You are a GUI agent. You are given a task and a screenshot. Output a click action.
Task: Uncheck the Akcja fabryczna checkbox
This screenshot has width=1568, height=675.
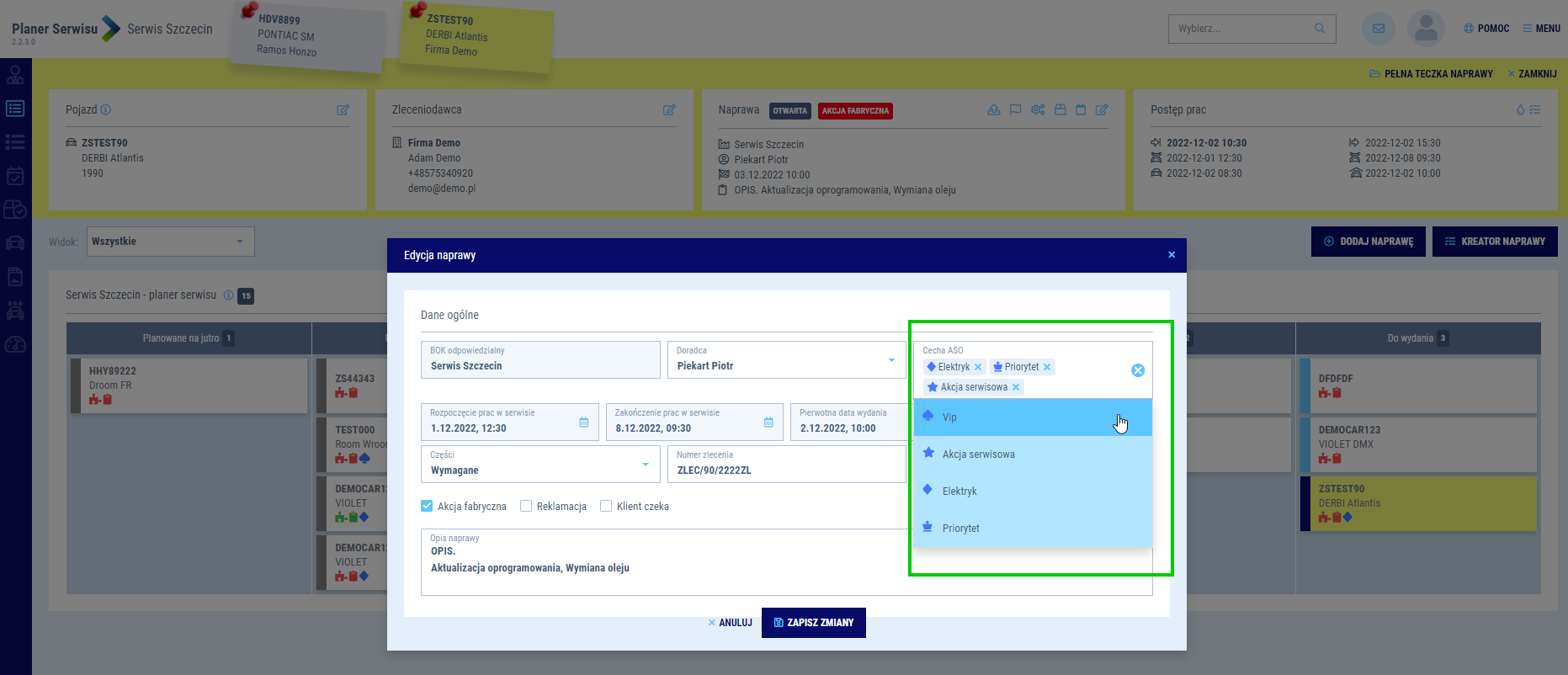tap(427, 506)
